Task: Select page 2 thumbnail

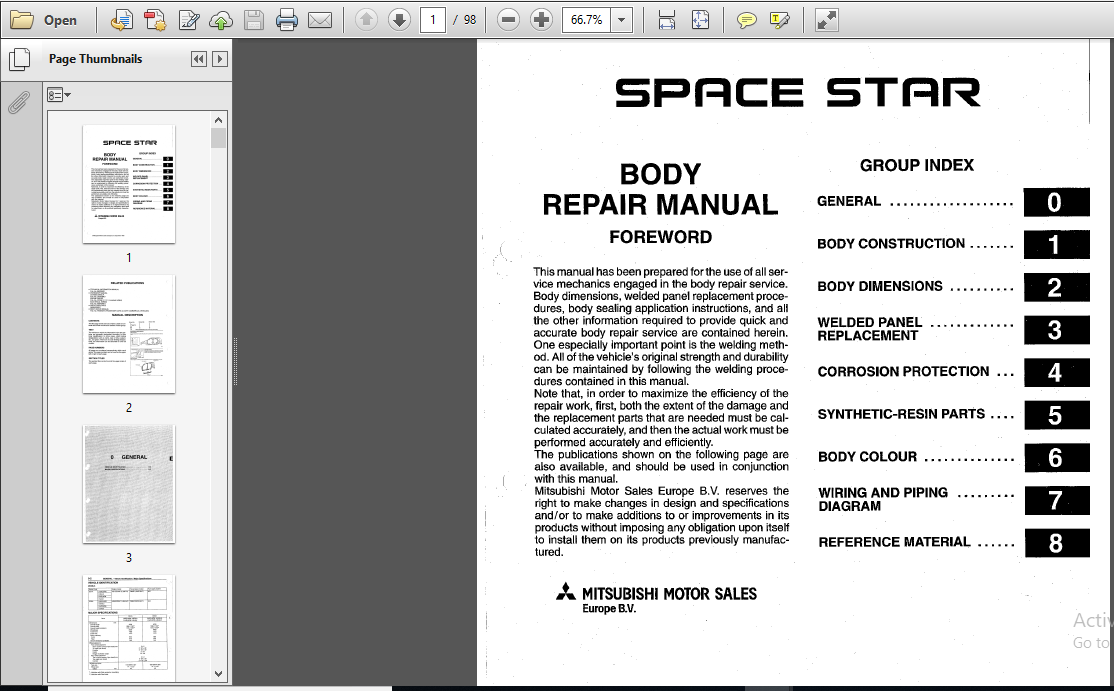Action: tap(129, 334)
